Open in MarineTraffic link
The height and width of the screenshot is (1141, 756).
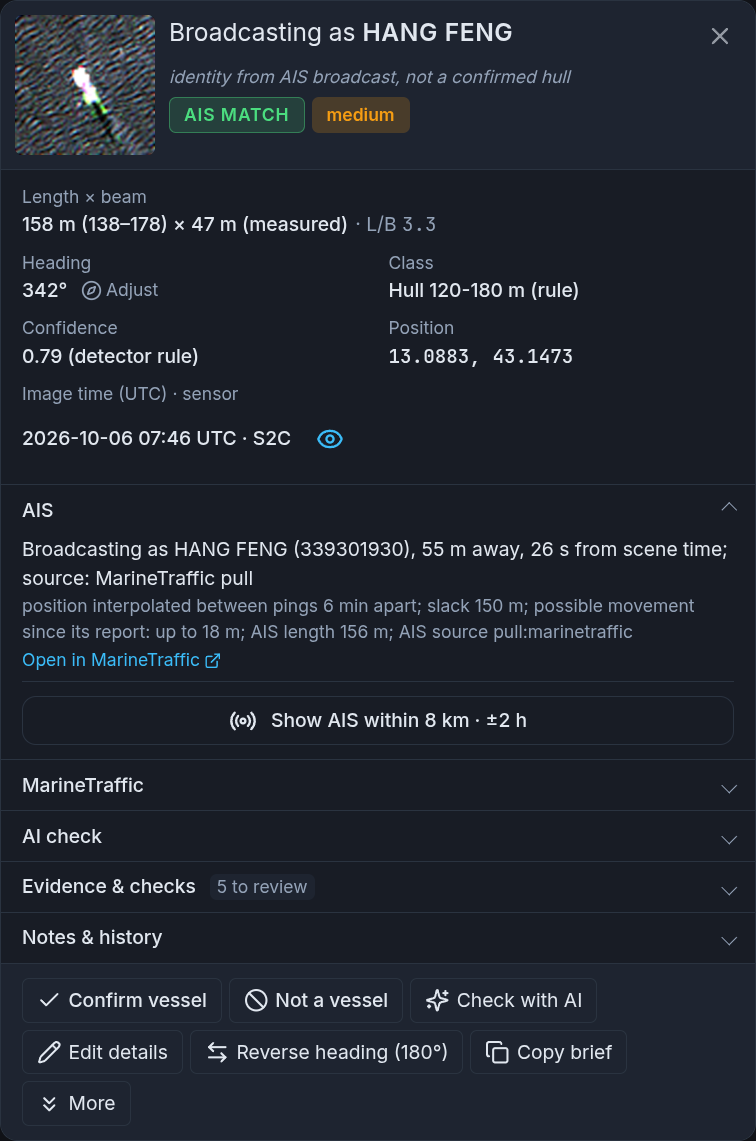[x=121, y=660]
